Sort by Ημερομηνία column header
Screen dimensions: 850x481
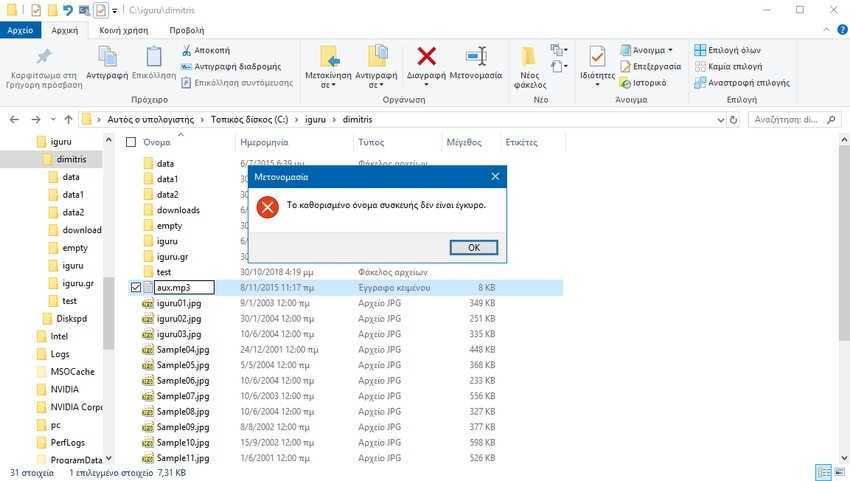coord(264,143)
